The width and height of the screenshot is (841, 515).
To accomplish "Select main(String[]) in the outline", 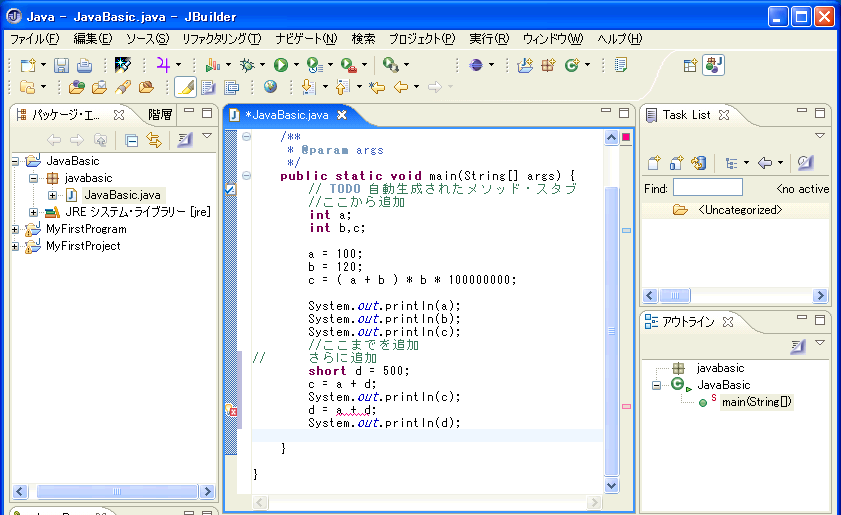I will 756,402.
